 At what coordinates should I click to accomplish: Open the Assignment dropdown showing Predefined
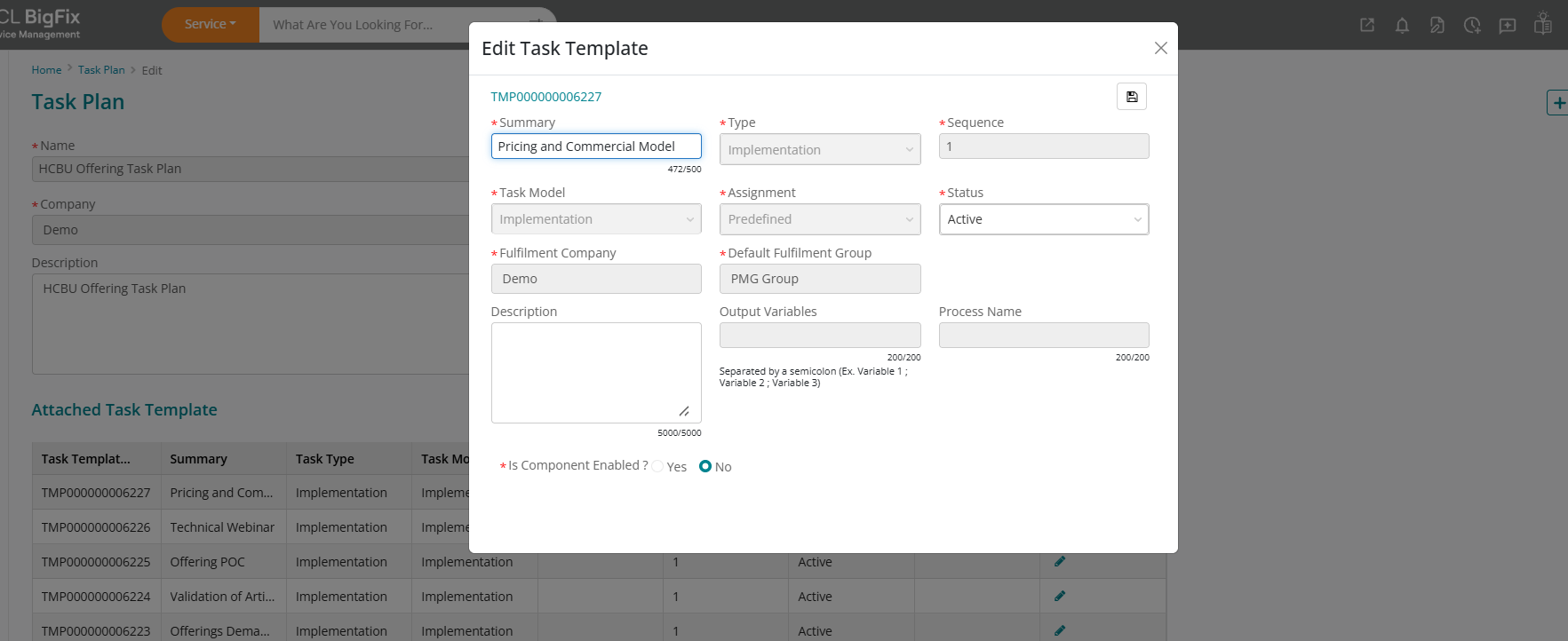819,219
